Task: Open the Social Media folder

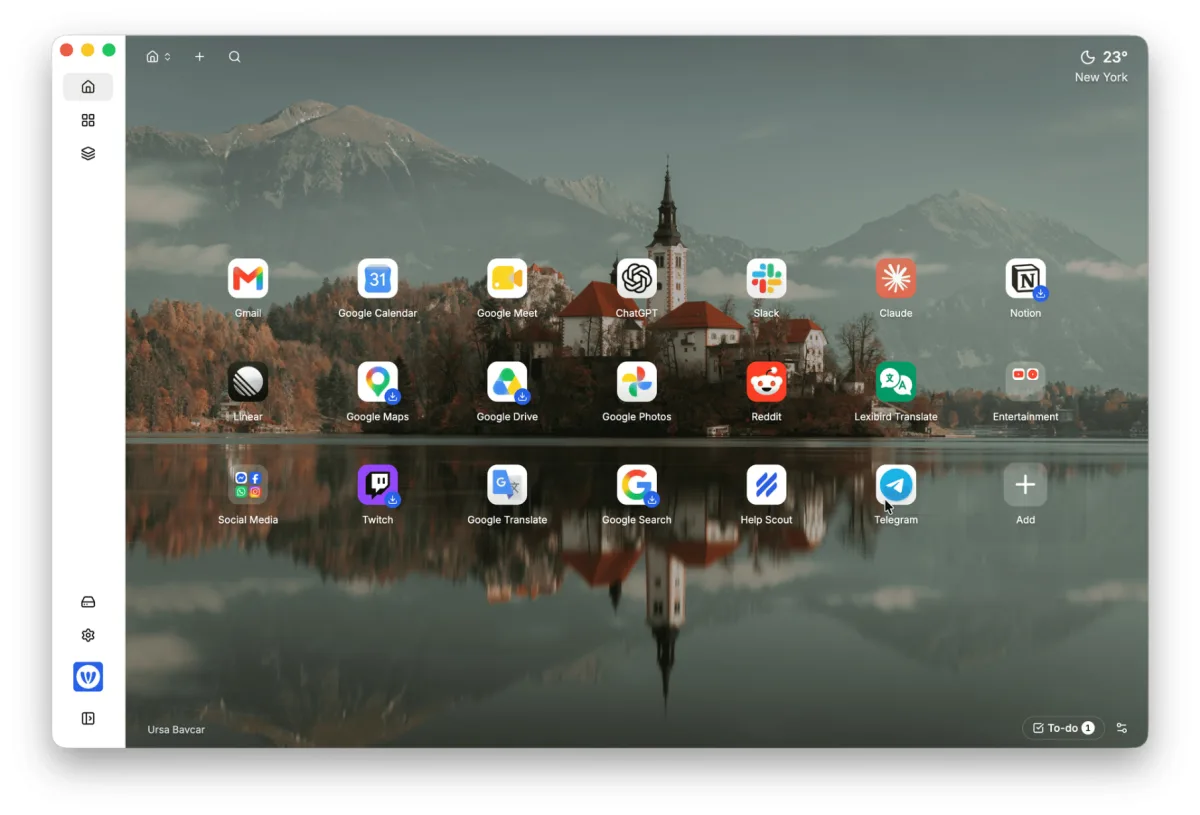Action: 248,485
